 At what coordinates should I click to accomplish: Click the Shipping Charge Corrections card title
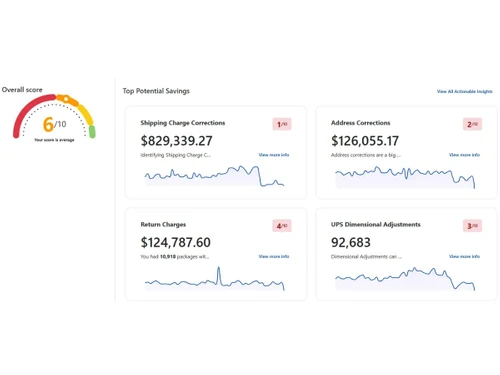(183, 123)
